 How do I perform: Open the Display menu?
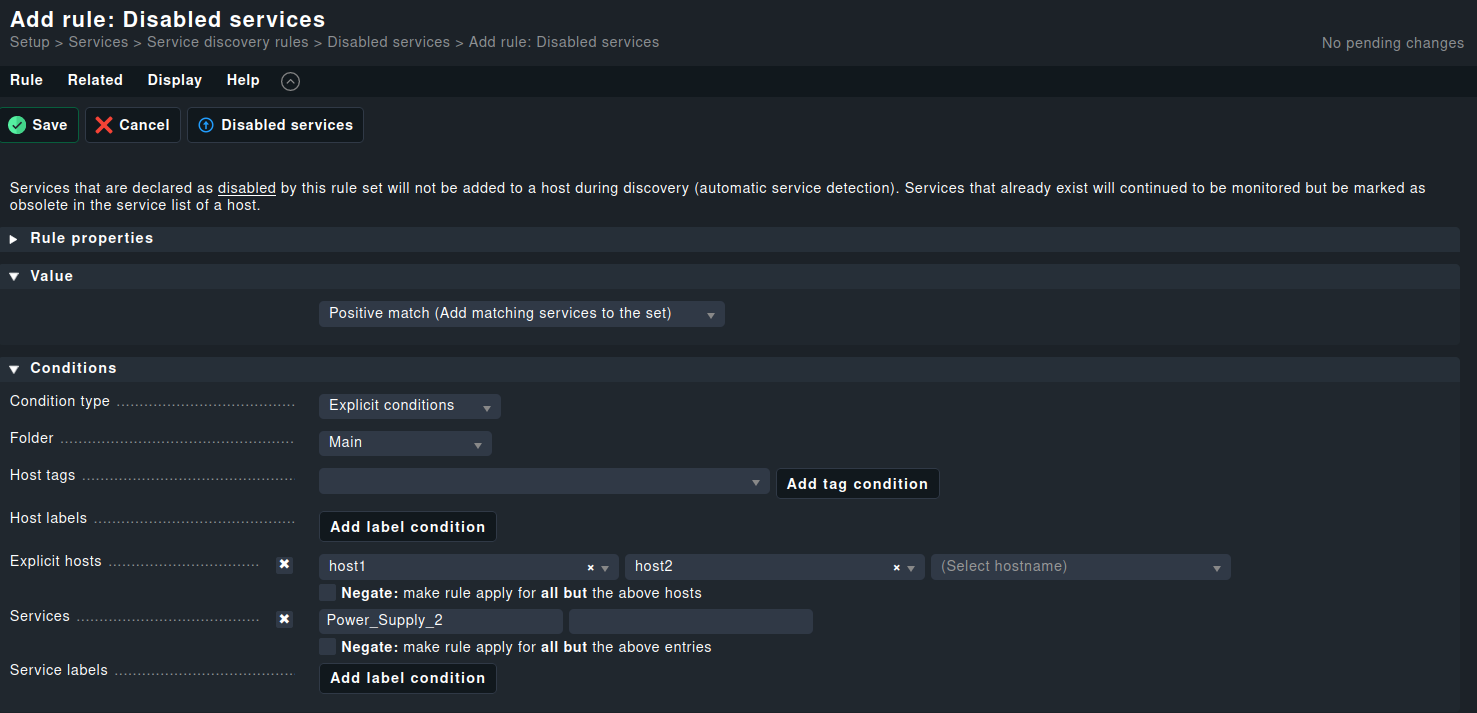coord(174,80)
